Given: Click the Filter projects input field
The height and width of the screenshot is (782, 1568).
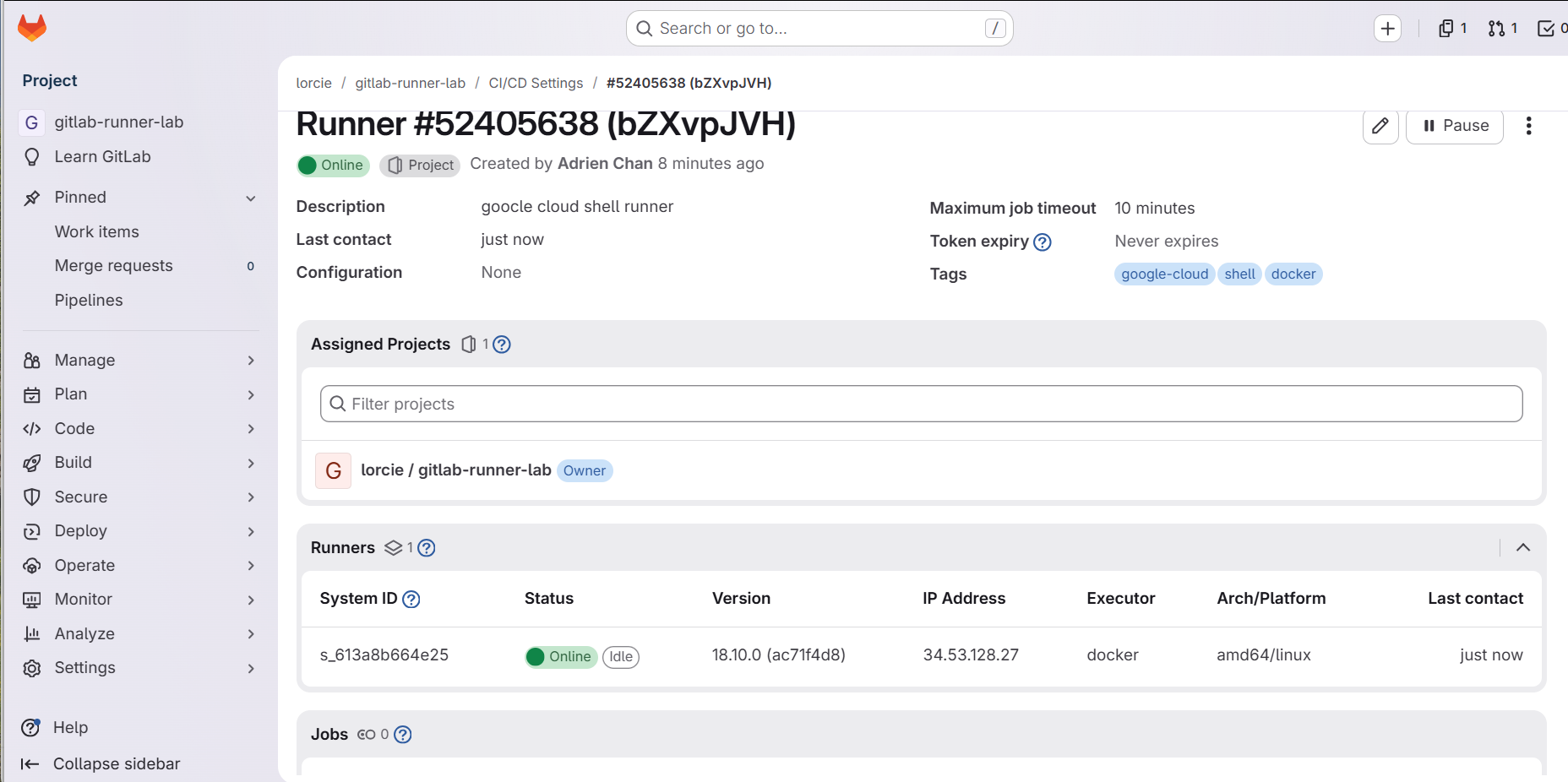Looking at the screenshot, I should coord(921,405).
